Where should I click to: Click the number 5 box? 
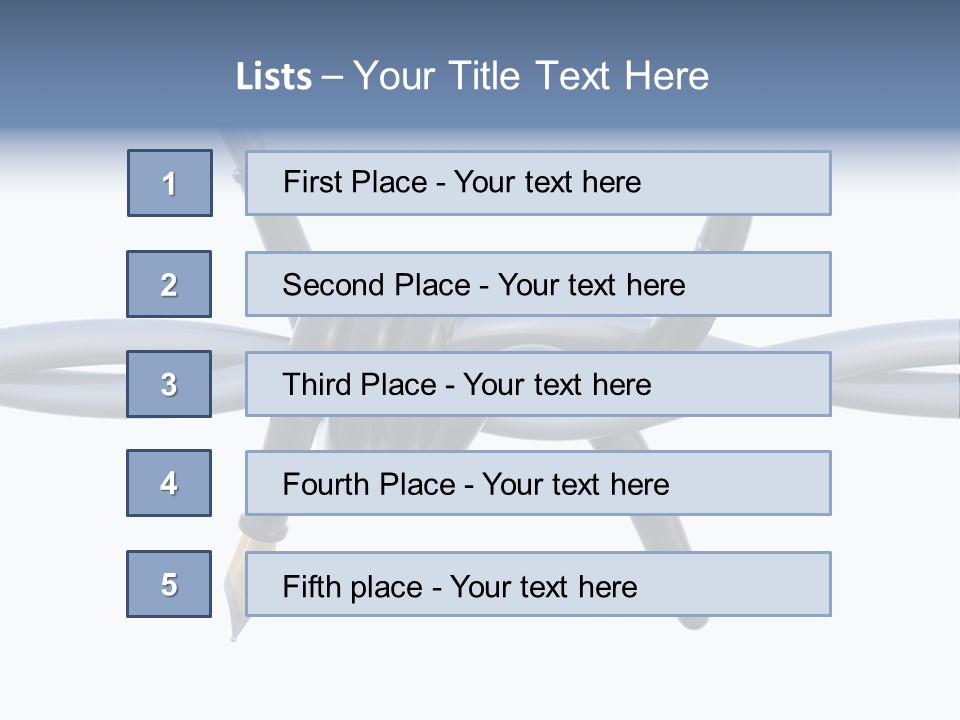point(169,584)
